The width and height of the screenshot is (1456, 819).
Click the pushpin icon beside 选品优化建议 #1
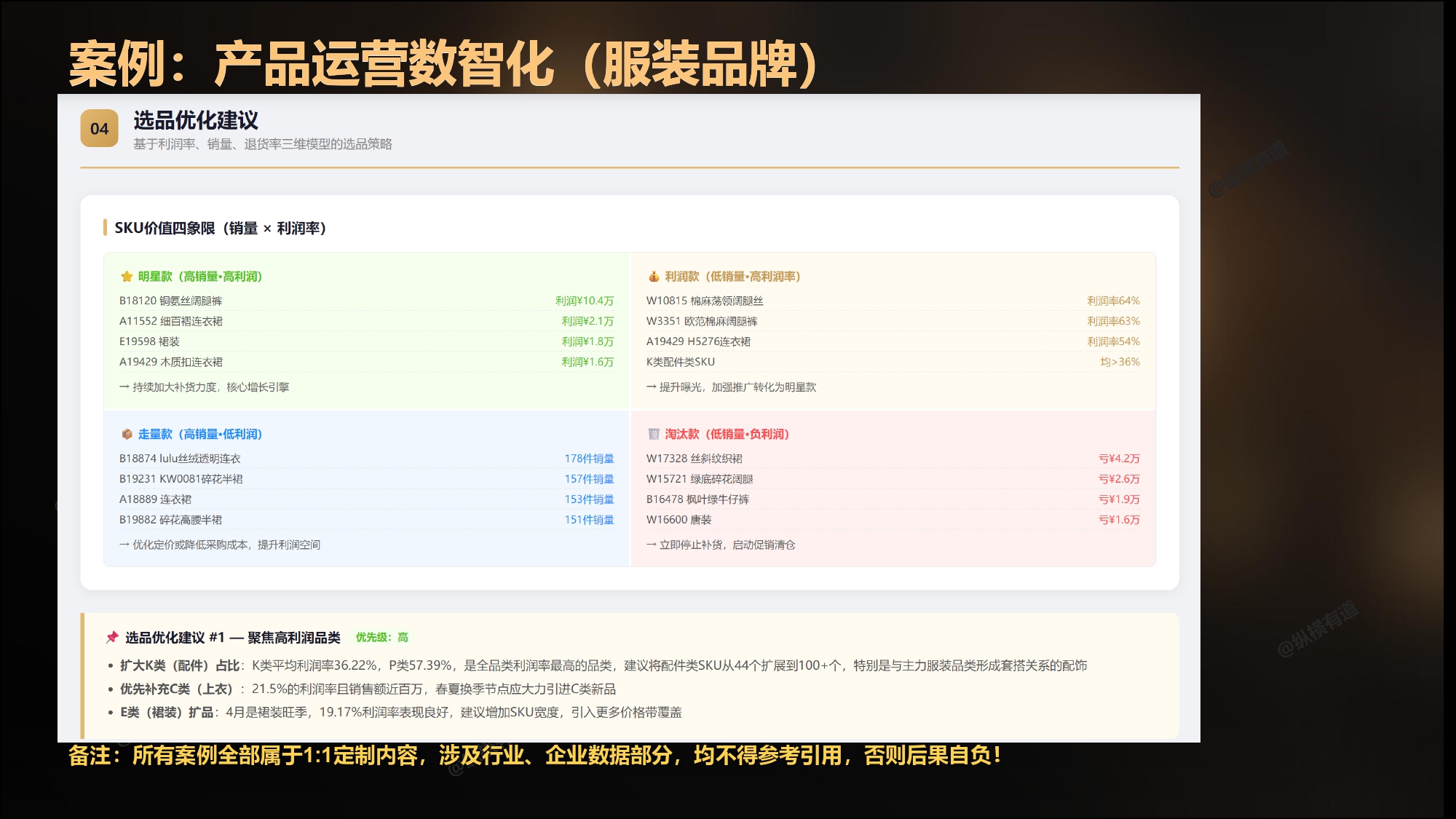coord(112,637)
